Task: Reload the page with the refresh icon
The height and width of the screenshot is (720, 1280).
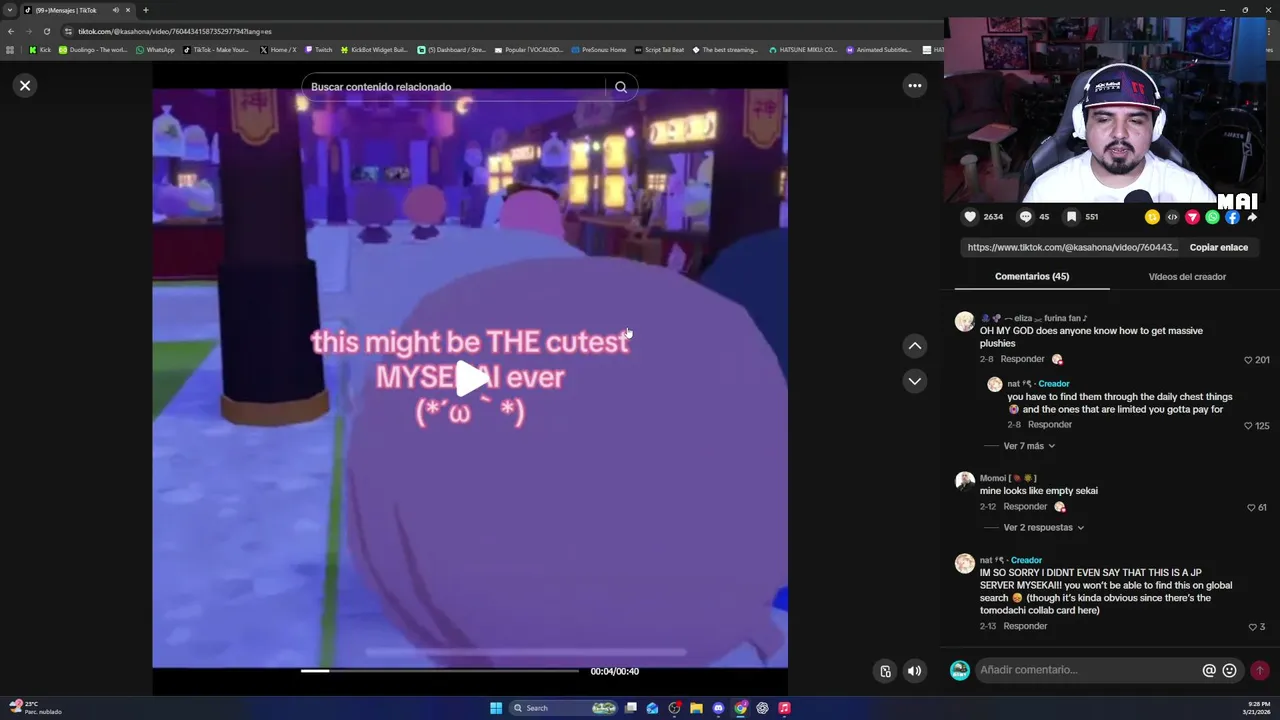Action: point(46,31)
